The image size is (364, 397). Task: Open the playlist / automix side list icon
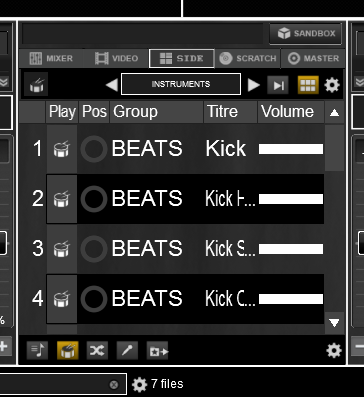pos(37,351)
